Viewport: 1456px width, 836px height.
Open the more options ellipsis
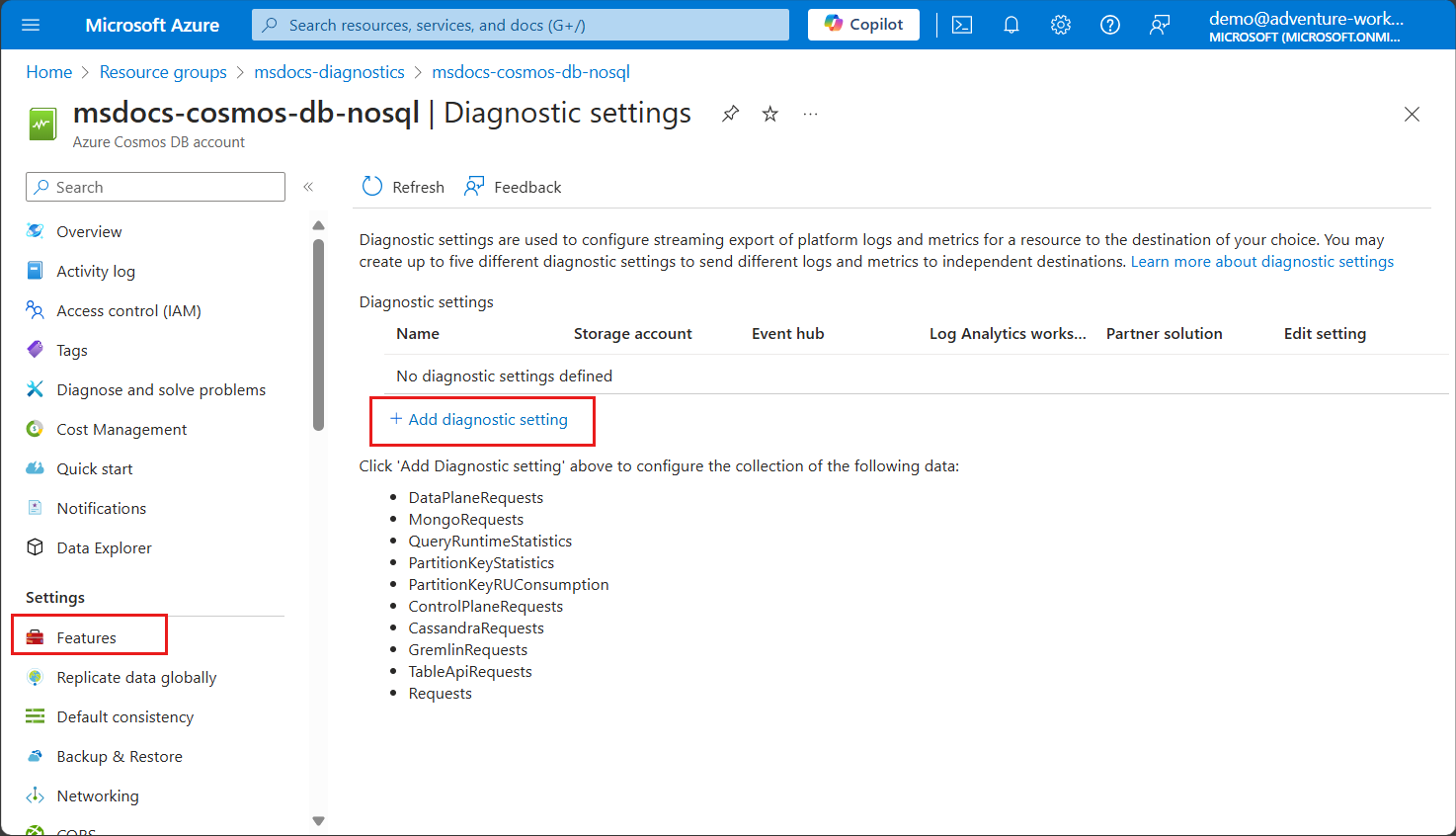[x=810, y=114]
